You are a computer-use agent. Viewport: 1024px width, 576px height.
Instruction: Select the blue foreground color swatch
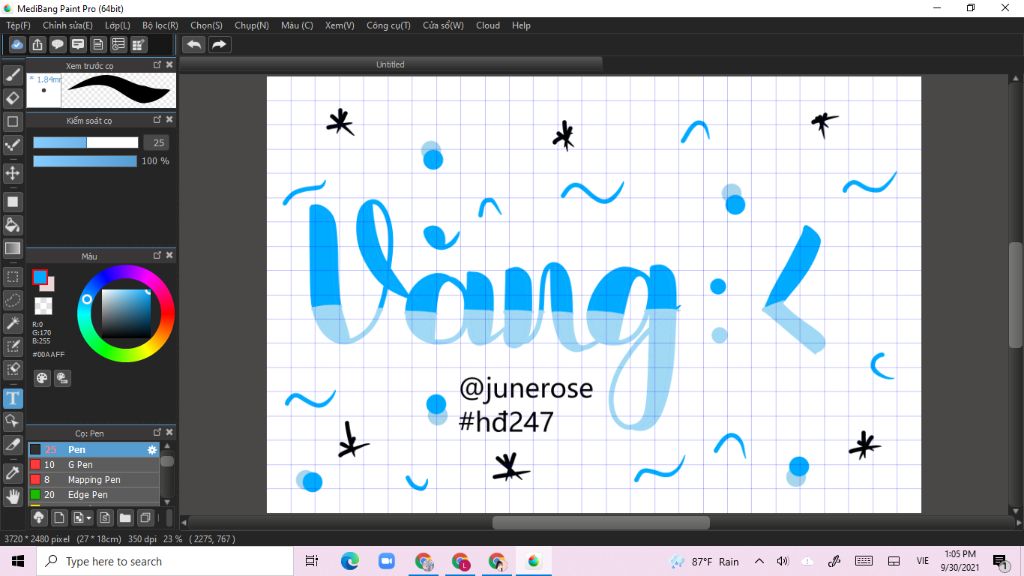[40, 277]
